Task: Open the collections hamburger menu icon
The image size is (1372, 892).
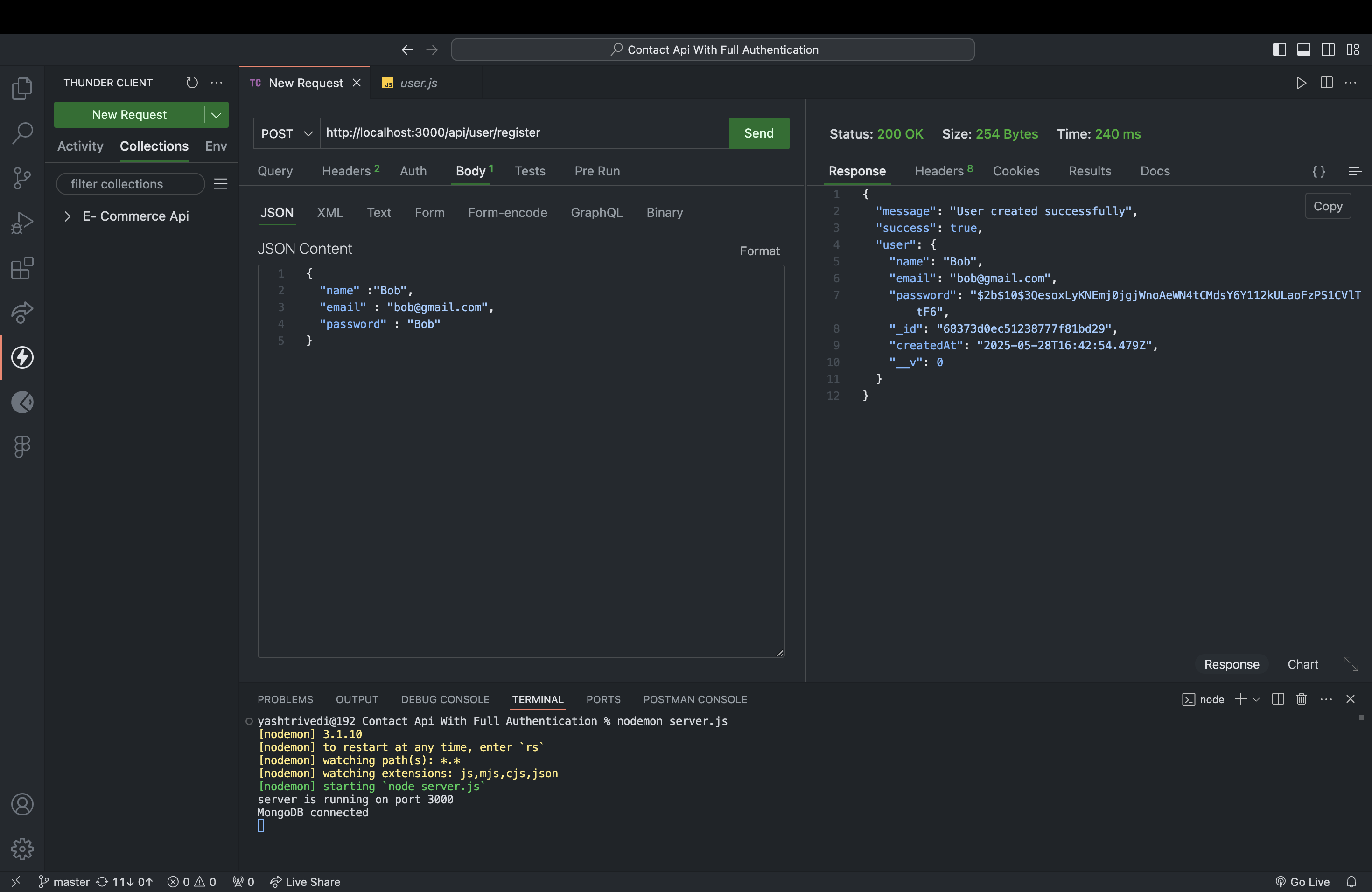Action: point(221,184)
